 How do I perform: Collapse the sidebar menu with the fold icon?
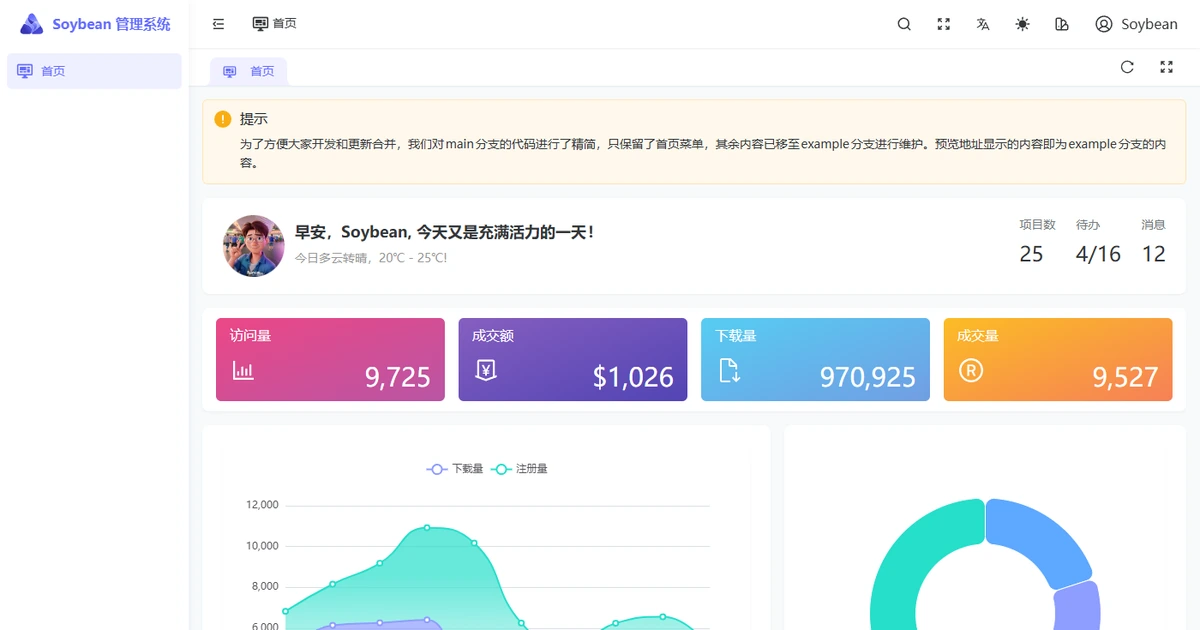[x=219, y=24]
